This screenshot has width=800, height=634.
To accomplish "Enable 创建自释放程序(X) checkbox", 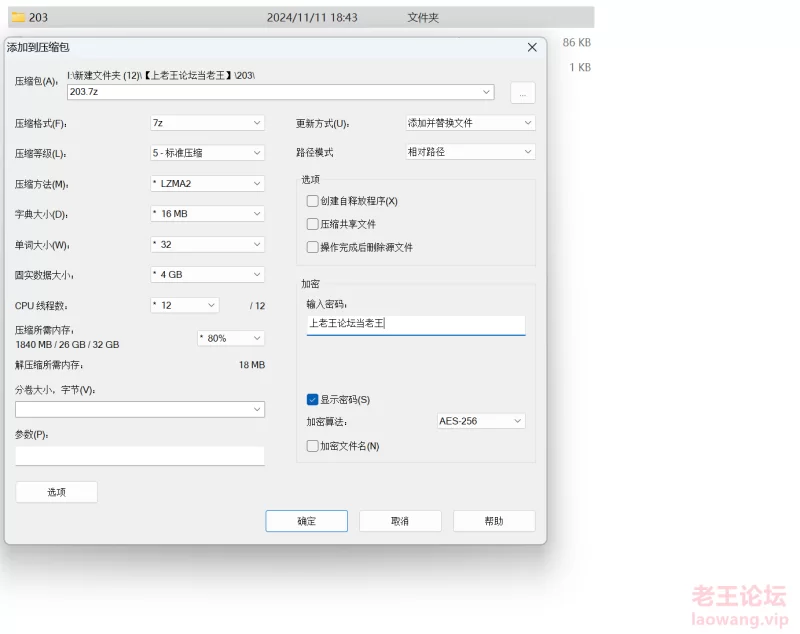I will [x=312, y=201].
